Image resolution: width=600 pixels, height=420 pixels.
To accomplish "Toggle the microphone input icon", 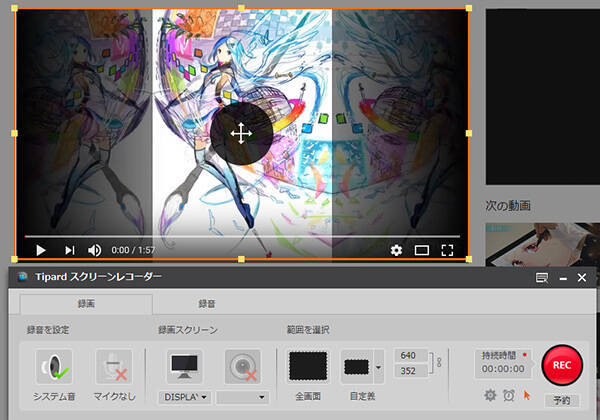I will tap(113, 366).
